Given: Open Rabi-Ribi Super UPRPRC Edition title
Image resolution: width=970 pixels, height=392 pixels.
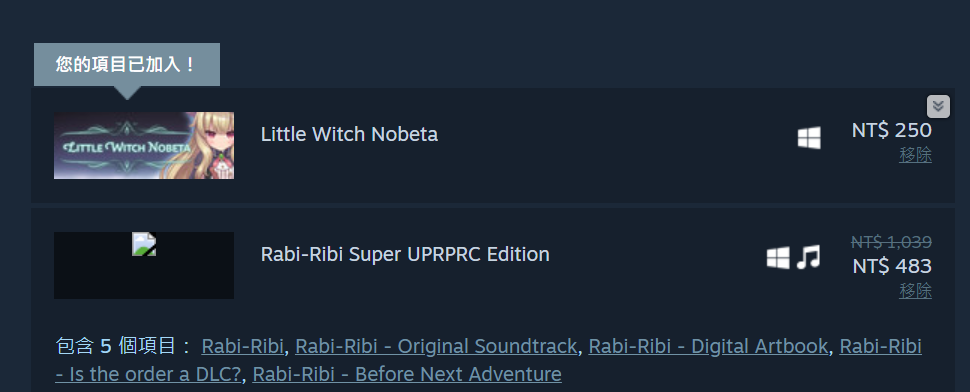Looking at the screenshot, I should (x=405, y=254).
